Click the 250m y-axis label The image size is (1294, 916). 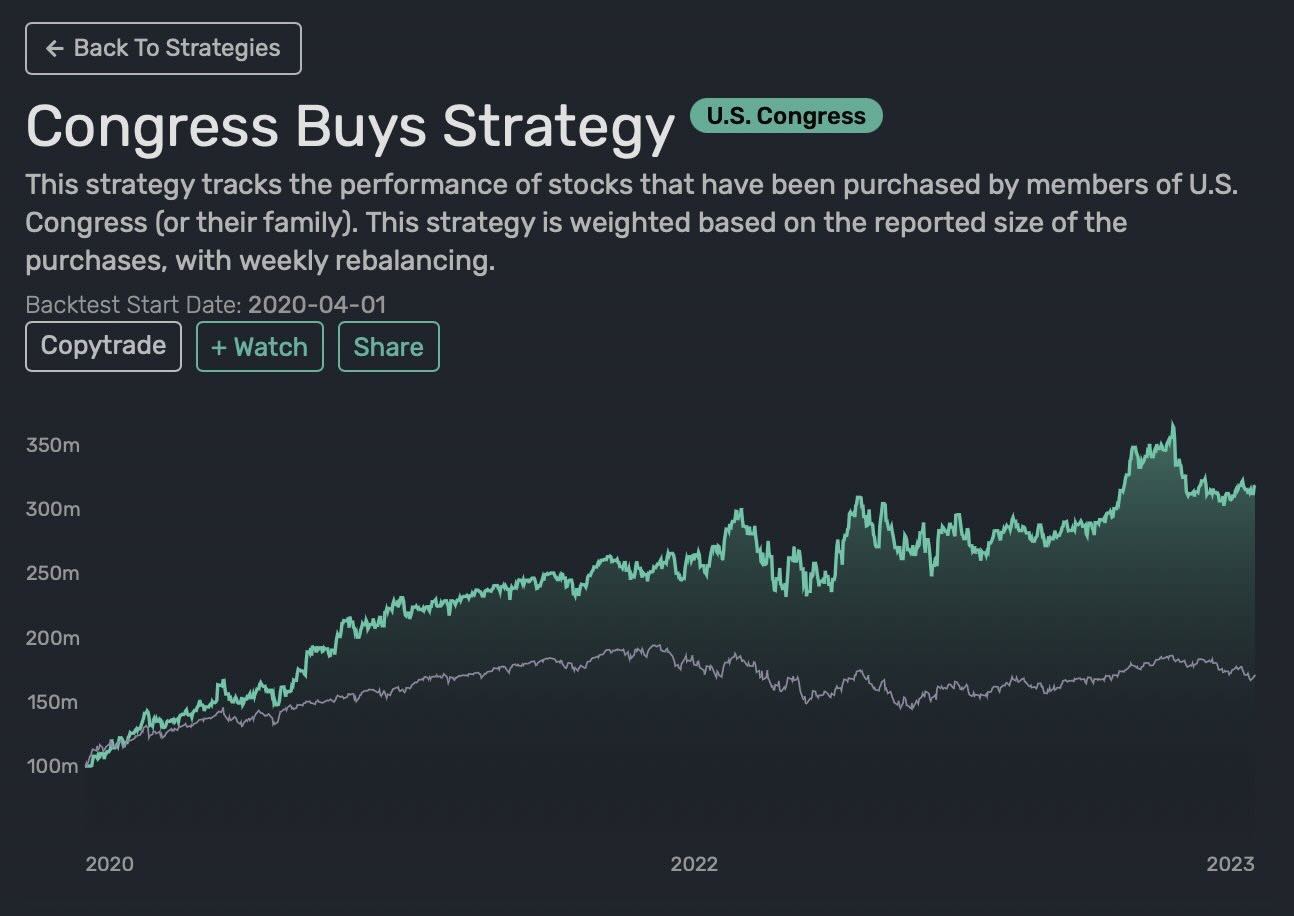click(x=52, y=573)
